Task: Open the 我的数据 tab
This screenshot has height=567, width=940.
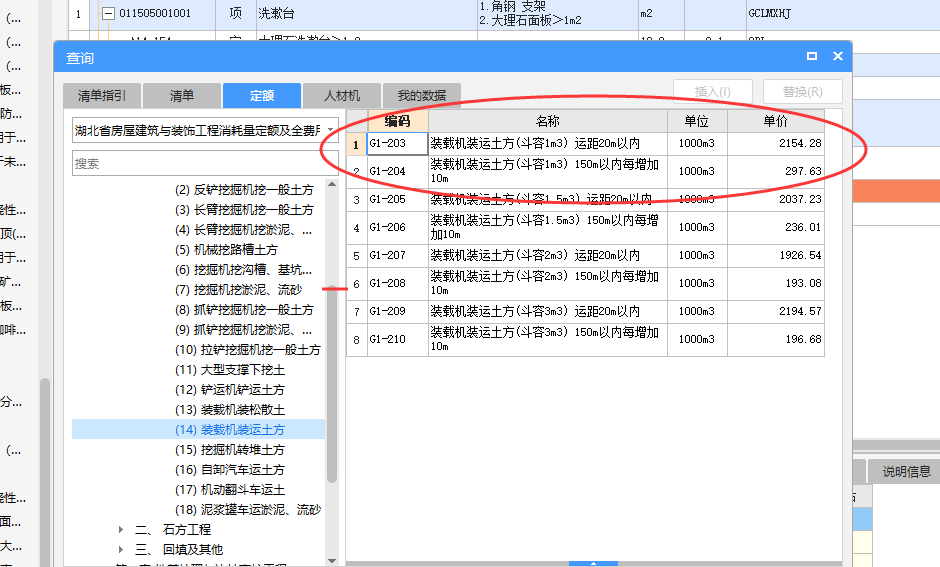Action: (421, 95)
